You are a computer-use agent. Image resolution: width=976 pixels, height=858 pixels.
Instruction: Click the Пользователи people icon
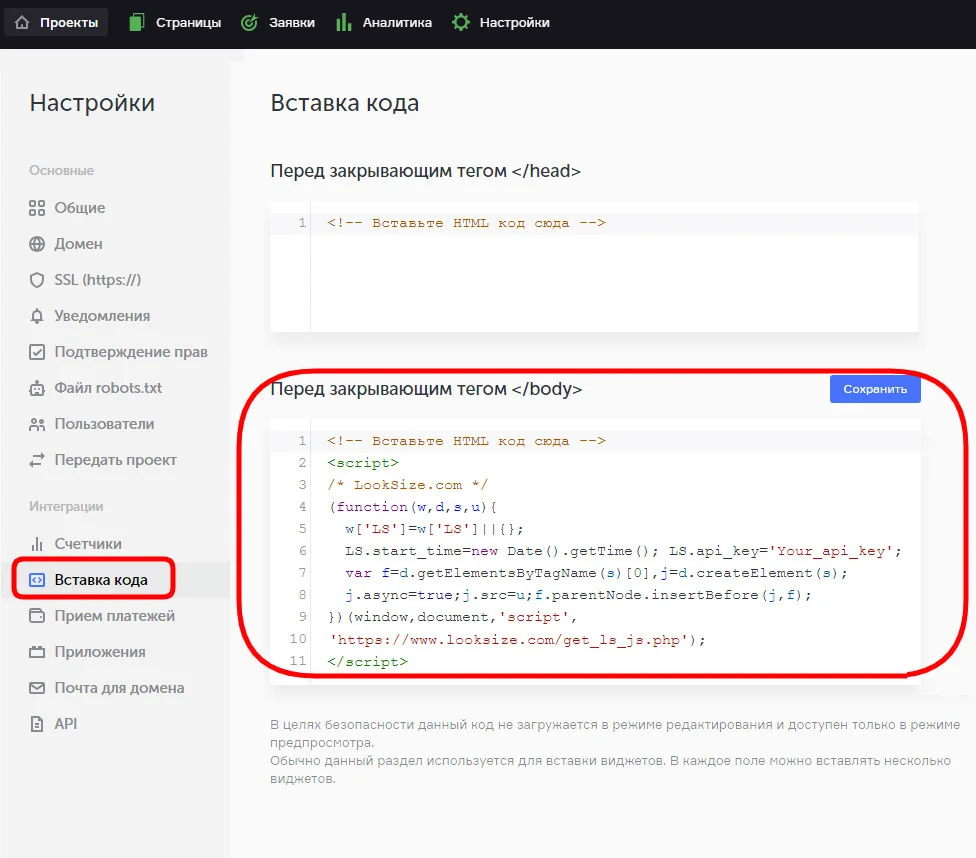pos(37,425)
